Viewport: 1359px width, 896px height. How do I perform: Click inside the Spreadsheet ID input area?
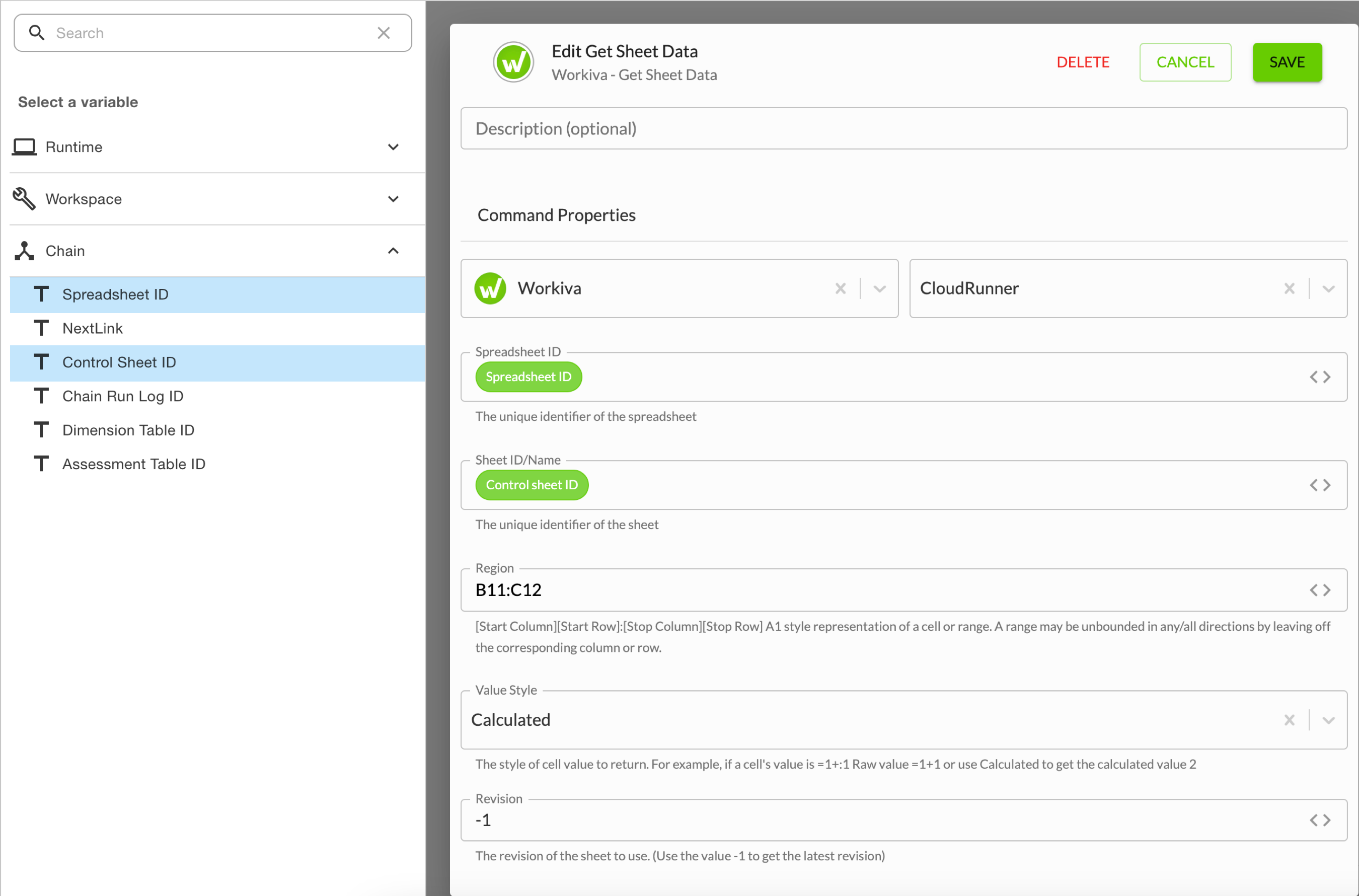click(903, 377)
